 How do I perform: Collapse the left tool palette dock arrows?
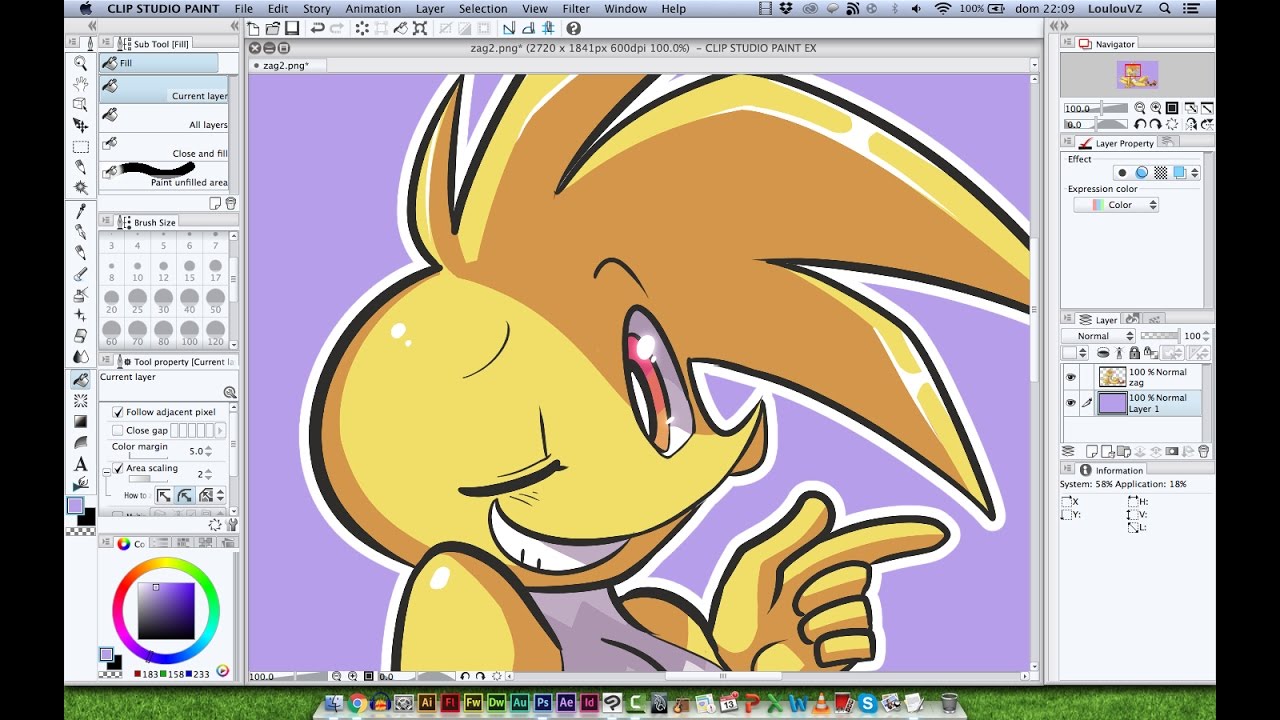92,26
